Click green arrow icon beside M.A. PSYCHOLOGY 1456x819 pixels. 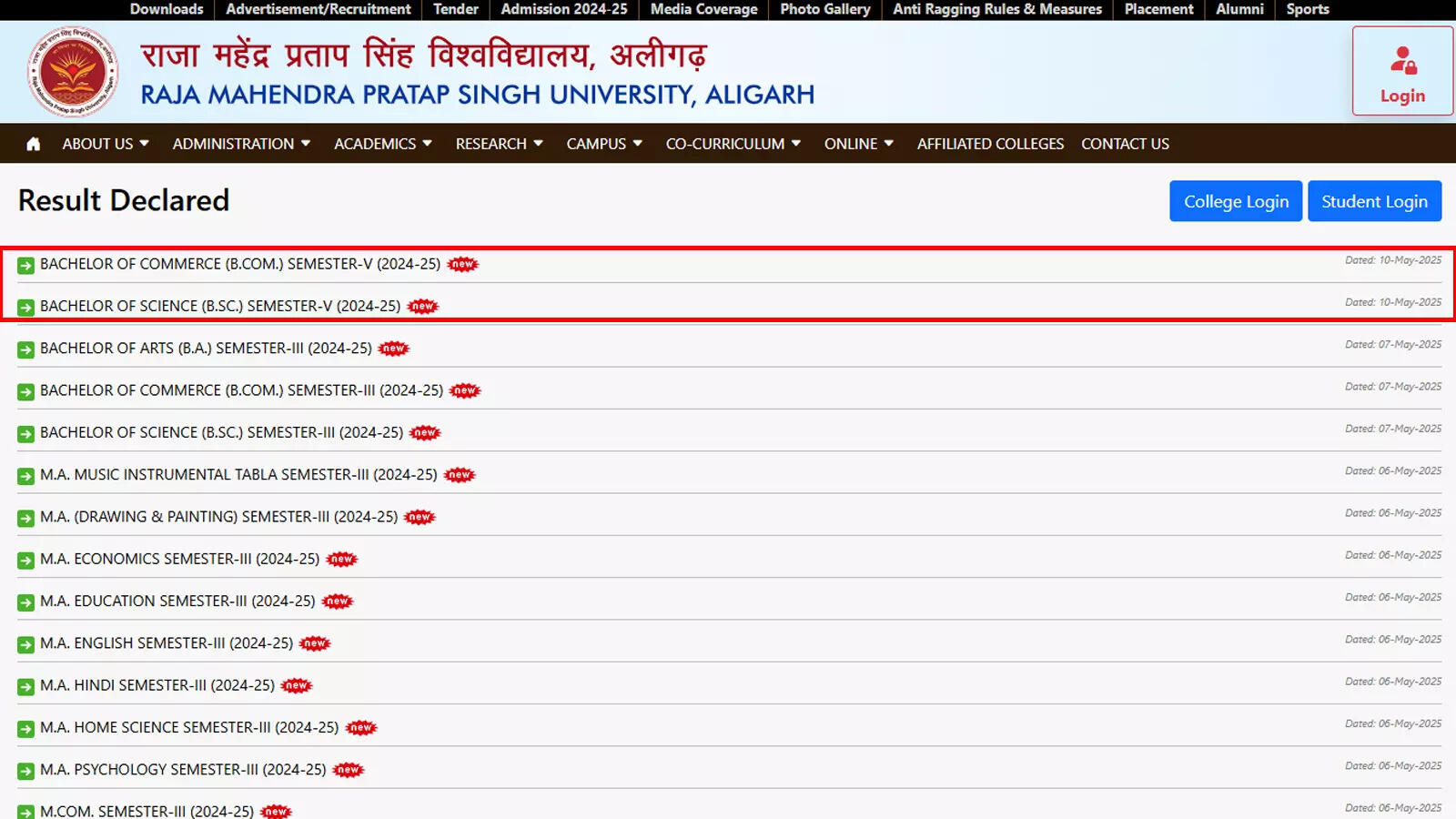click(26, 772)
